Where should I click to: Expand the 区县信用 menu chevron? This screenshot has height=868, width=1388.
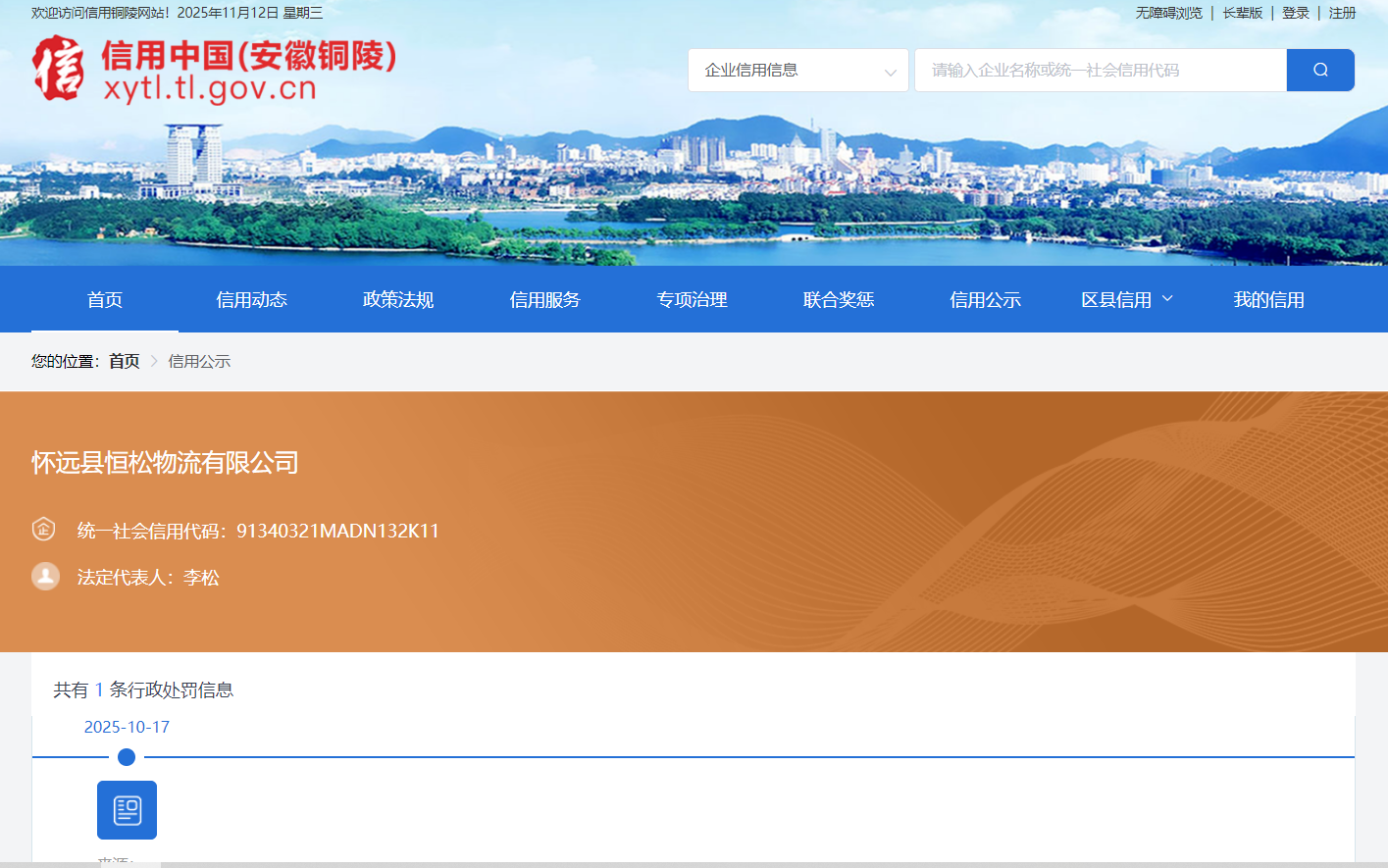(x=1167, y=299)
